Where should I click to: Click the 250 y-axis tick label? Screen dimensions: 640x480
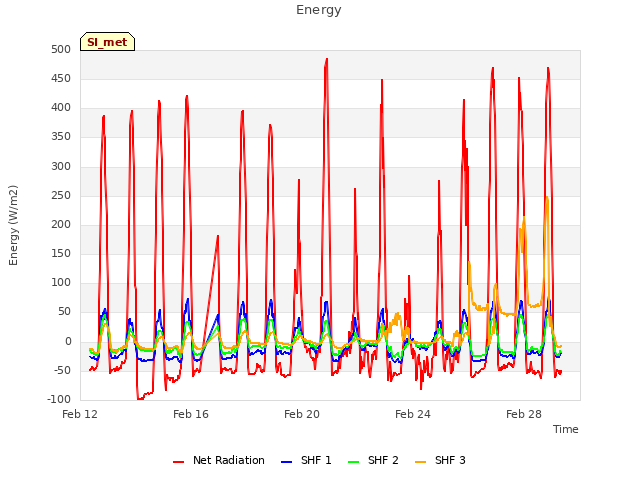click(x=61, y=196)
